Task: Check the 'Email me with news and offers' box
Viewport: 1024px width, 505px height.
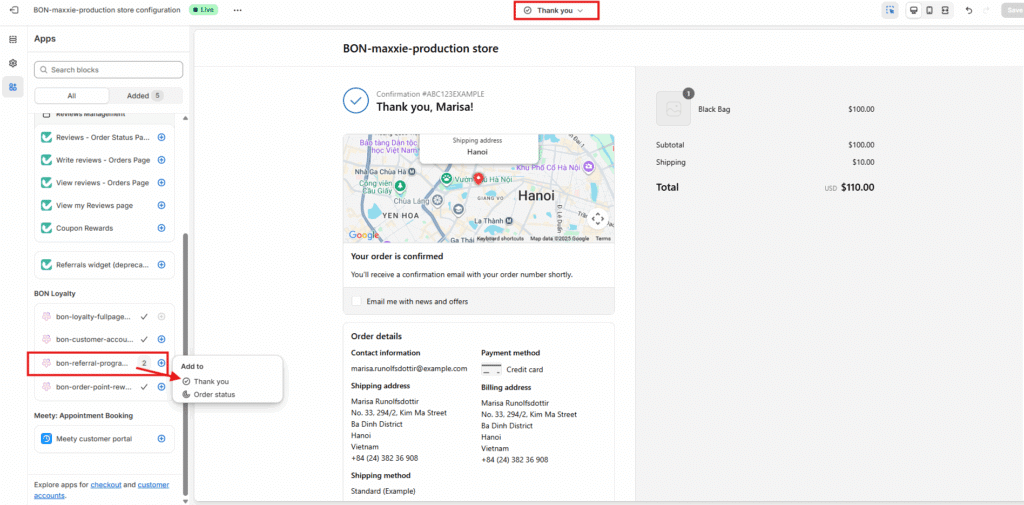Action: [x=357, y=301]
